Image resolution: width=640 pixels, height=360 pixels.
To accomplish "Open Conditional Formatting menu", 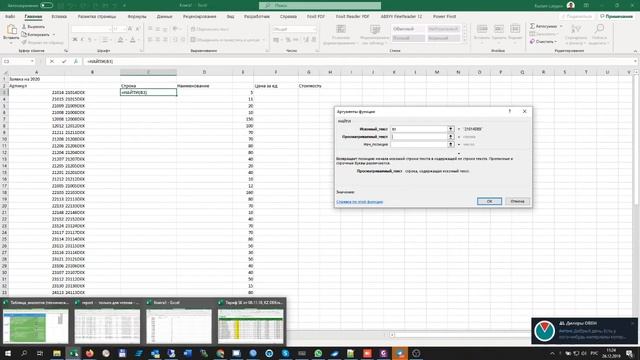I will point(340,34).
